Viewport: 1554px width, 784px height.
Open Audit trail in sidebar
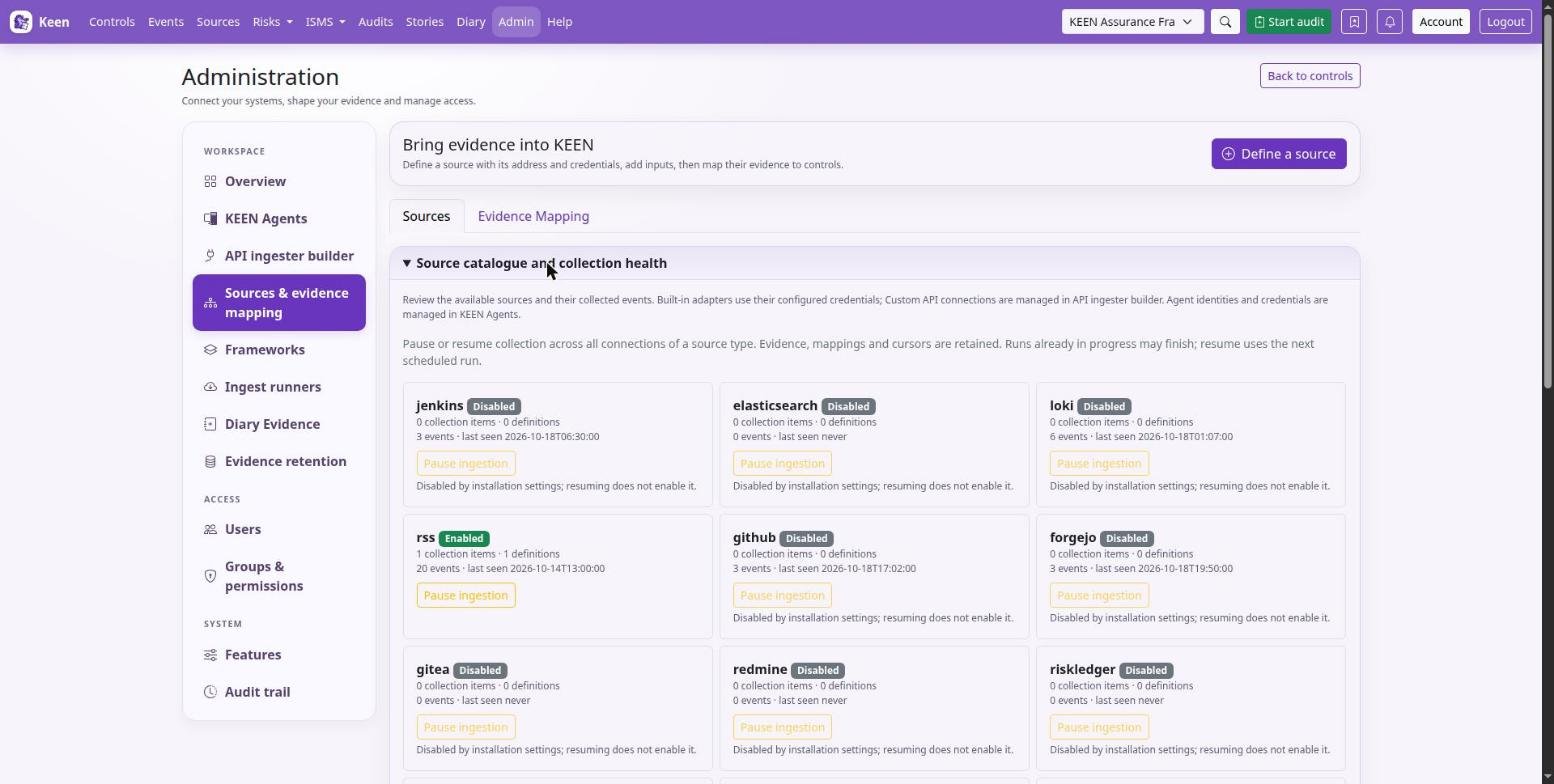[279, 692]
